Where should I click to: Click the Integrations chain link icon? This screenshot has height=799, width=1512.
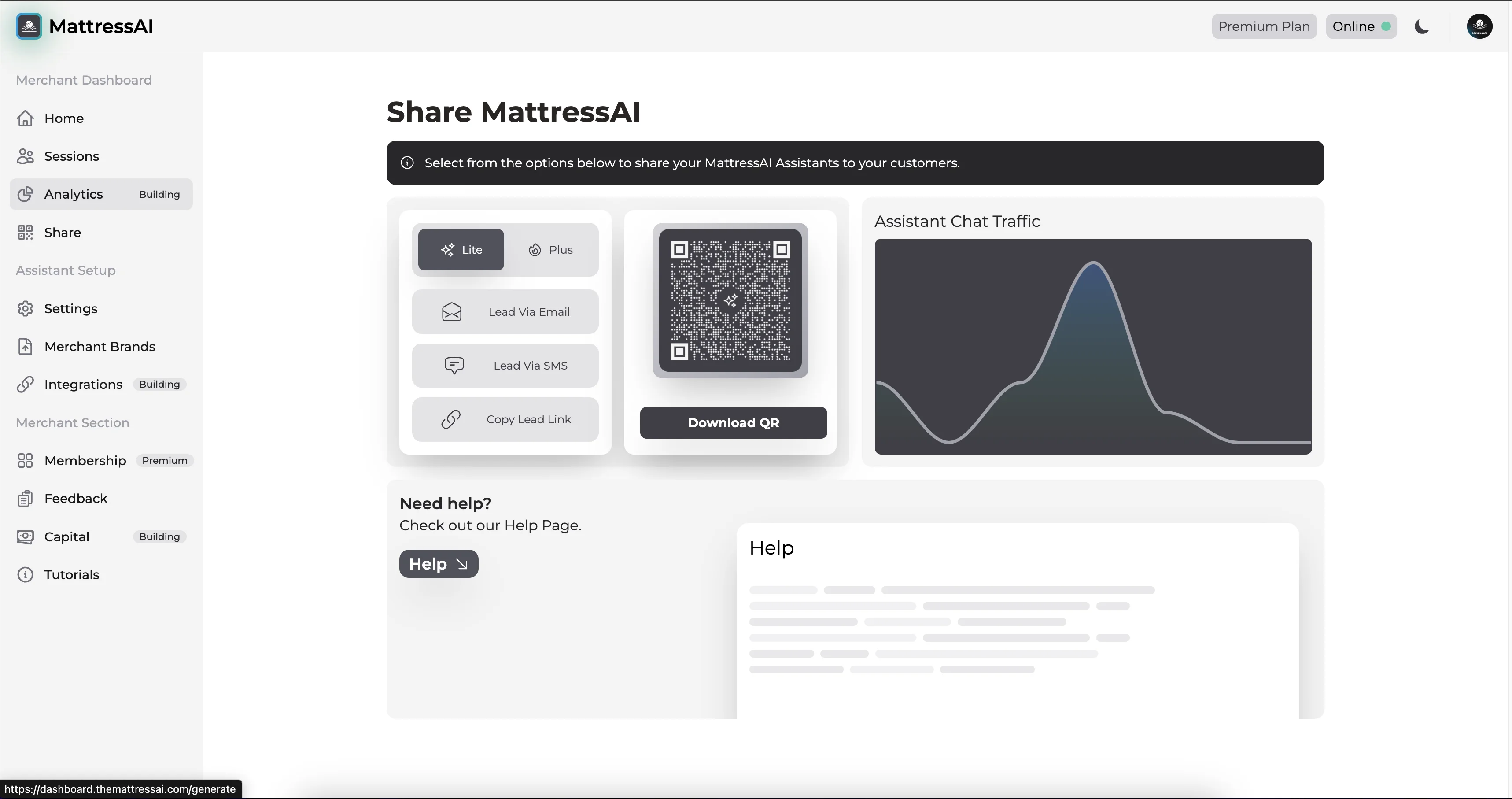[x=25, y=385]
